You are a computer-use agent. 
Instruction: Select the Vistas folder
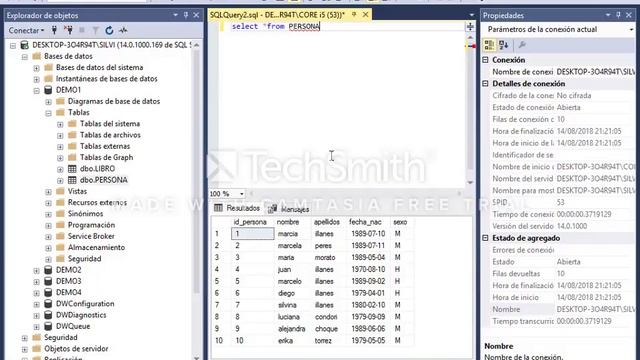tap(77, 191)
